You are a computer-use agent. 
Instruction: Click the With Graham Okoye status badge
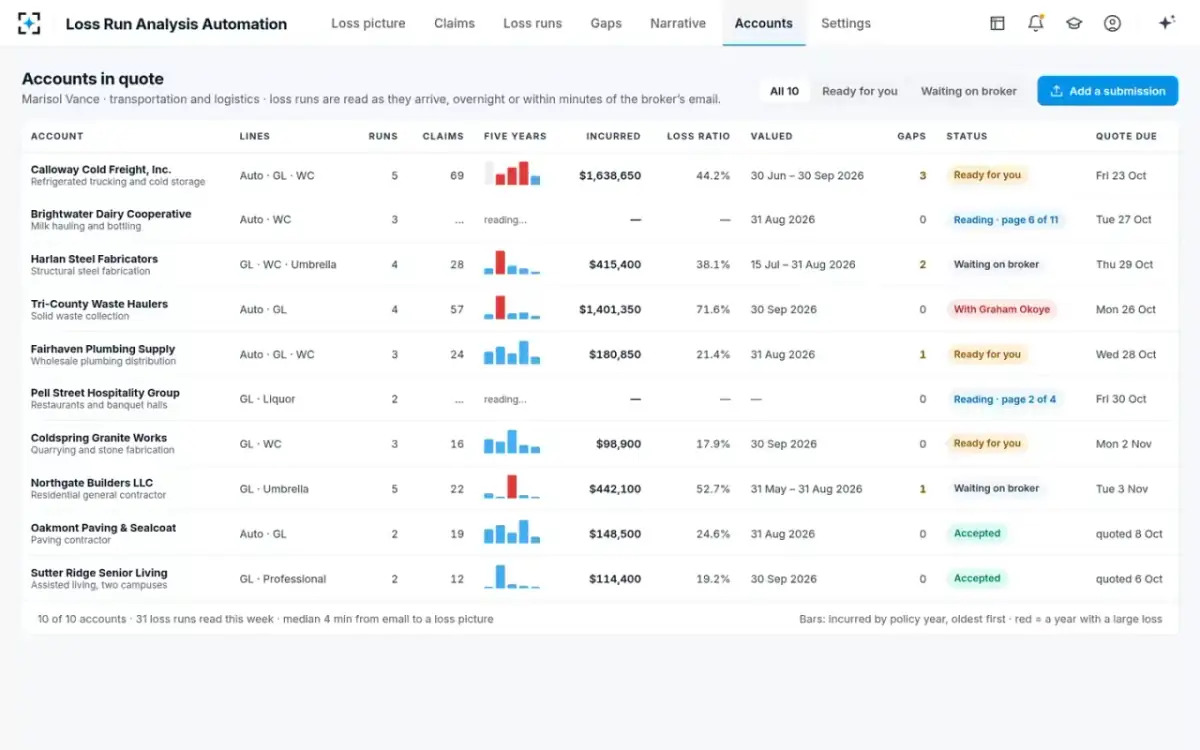coord(1002,310)
